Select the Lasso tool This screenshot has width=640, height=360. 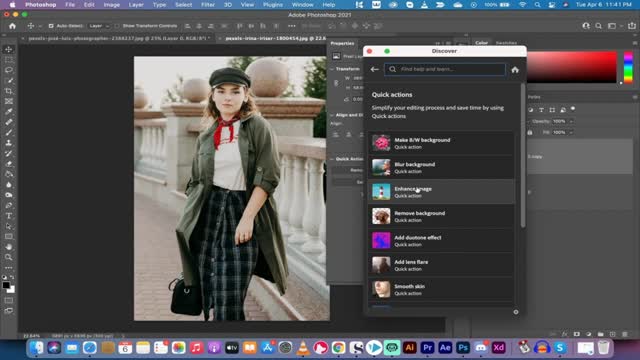(9, 70)
